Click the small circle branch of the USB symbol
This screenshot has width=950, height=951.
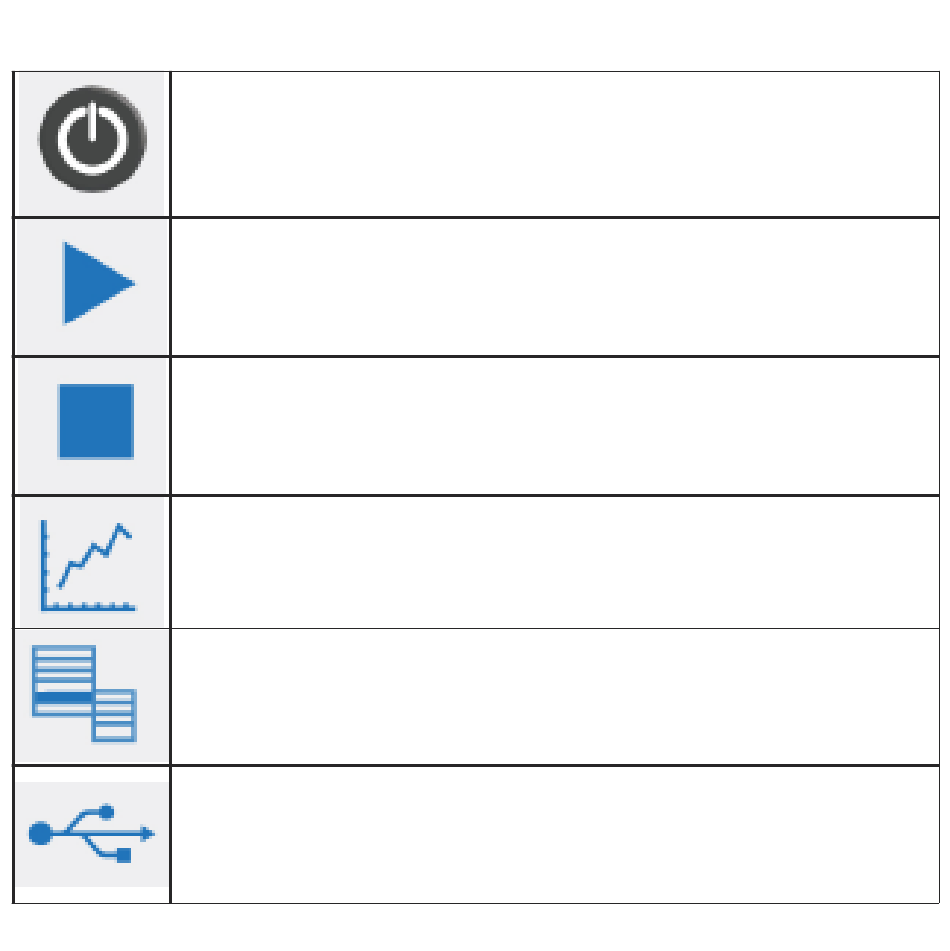coord(106,812)
